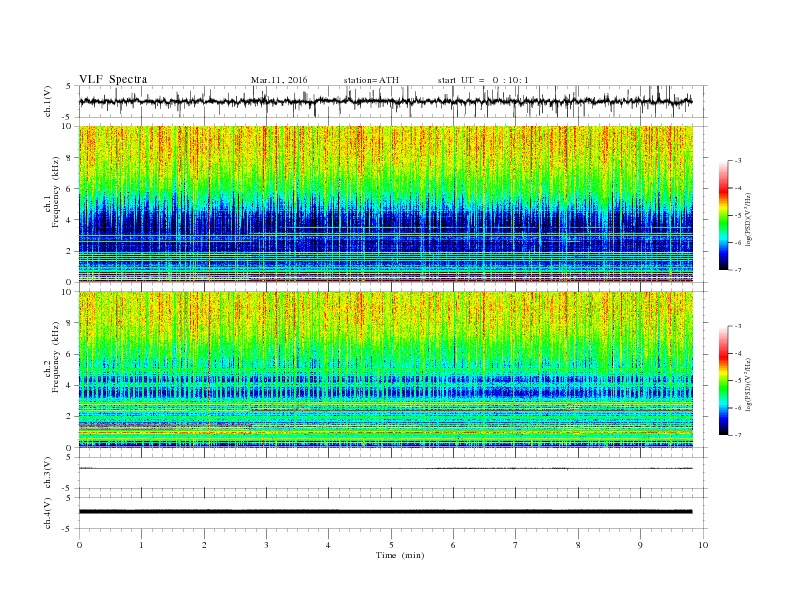Image resolution: width=792 pixels, height=612 pixels.
Task: Click the '6' kHz tick of ch.1 spectrogram
Action: click(70, 189)
